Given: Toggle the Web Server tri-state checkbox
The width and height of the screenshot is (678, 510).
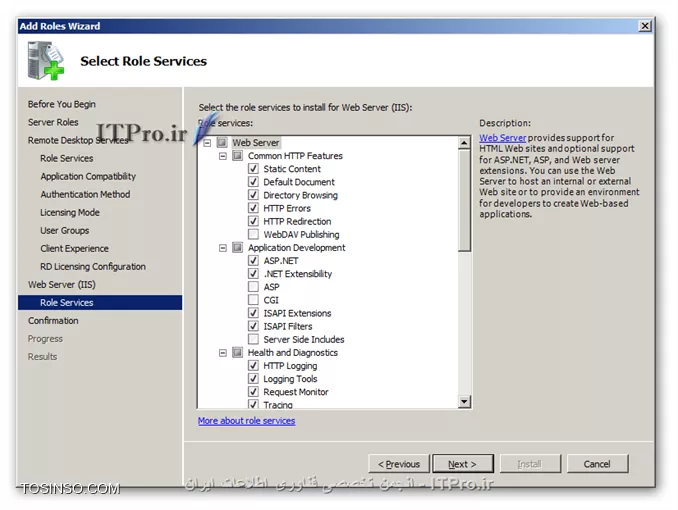Looking at the screenshot, I should click(x=222, y=142).
